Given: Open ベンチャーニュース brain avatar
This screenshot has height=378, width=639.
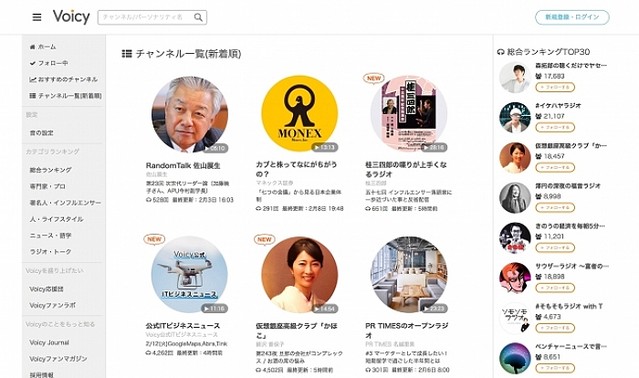Looking at the screenshot, I should pyautogui.click(x=515, y=358).
